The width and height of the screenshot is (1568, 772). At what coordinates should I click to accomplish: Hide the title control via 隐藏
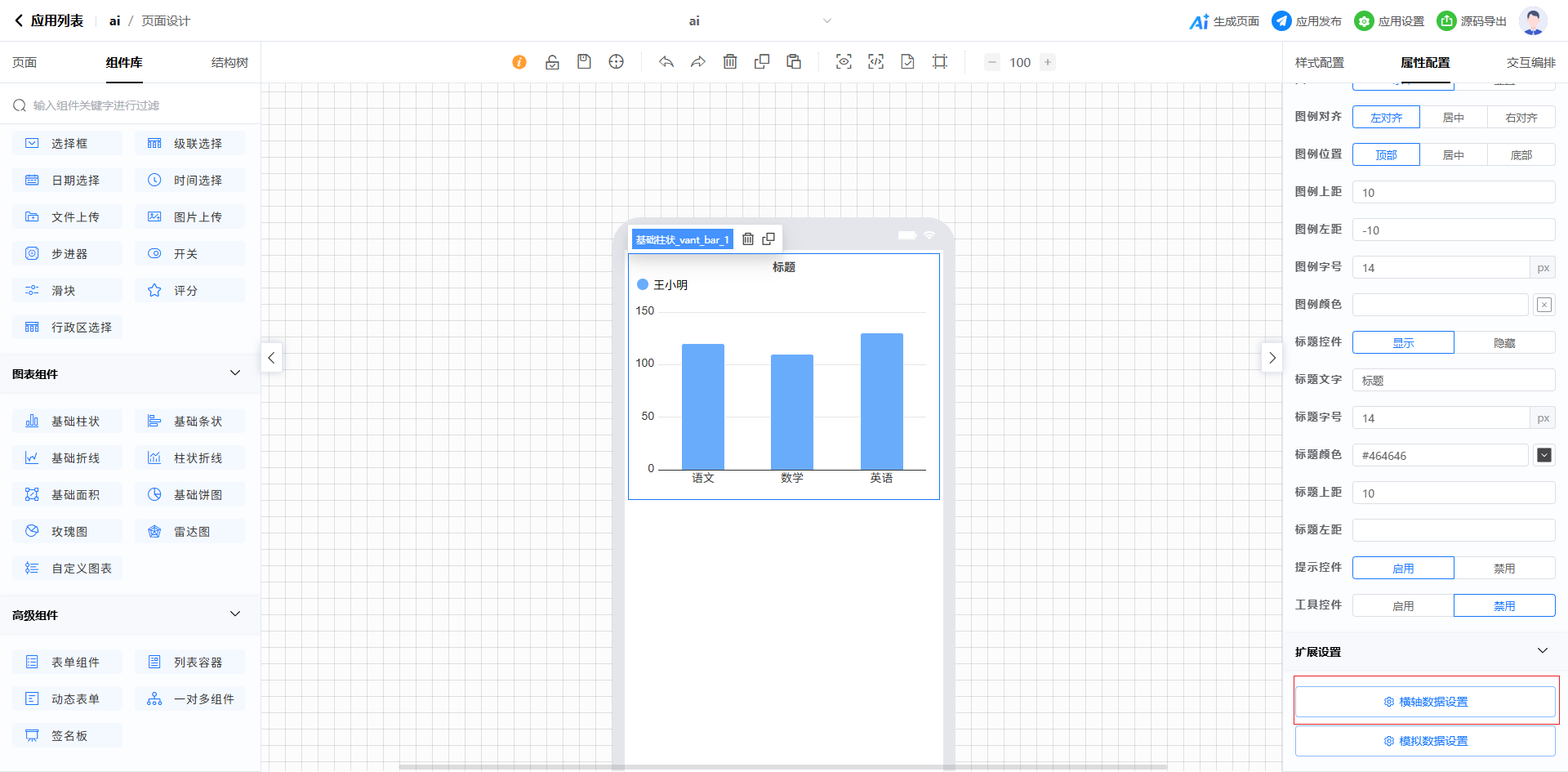click(x=1504, y=343)
